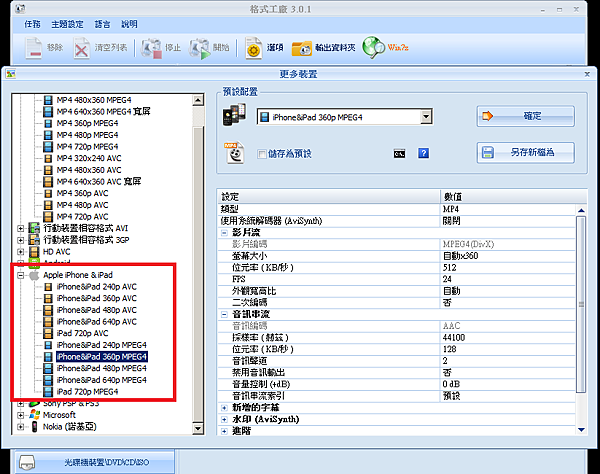
Task: Click the Nokia phone tree icon
Action: (34, 427)
